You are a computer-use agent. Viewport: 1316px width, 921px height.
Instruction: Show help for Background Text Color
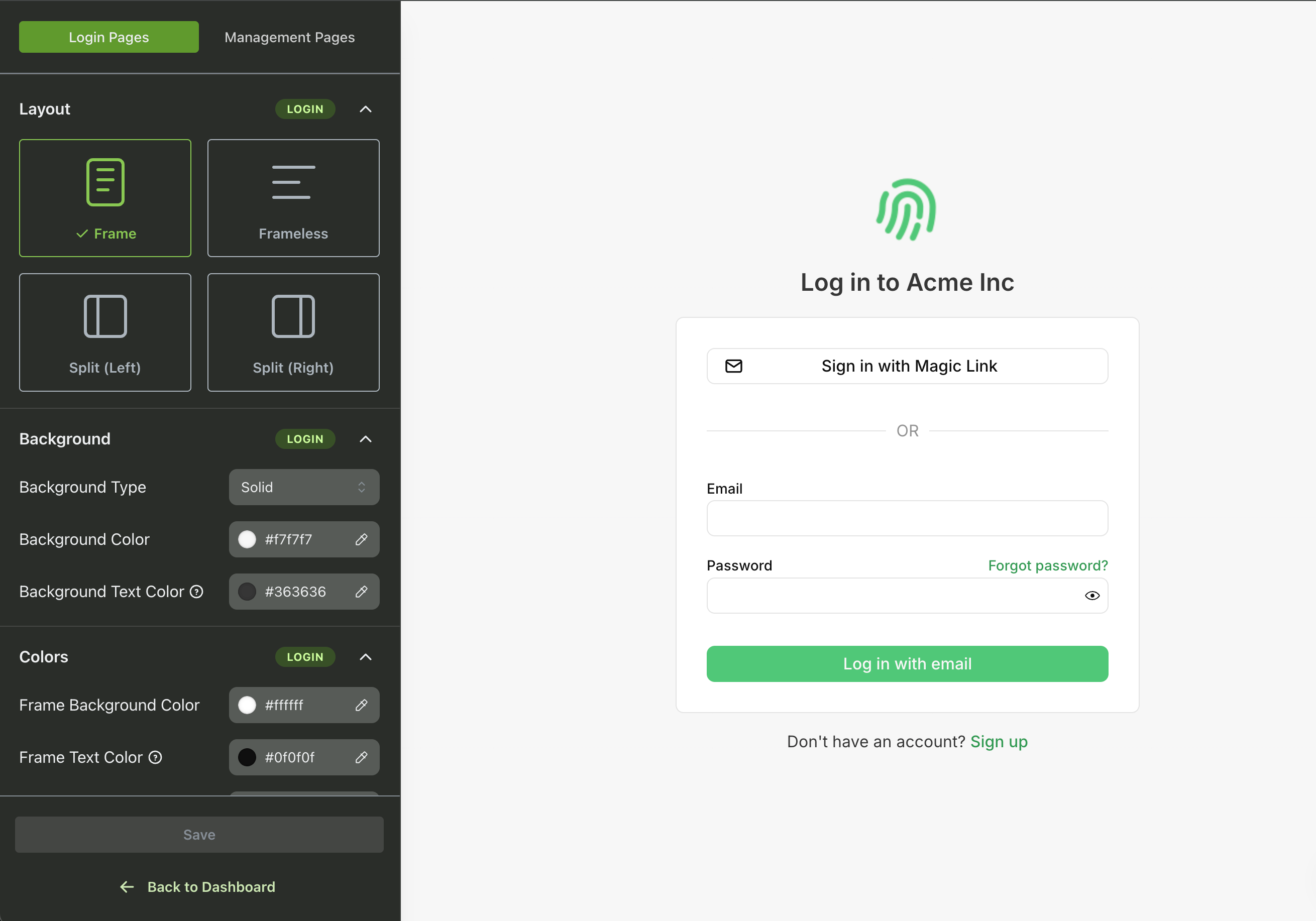pos(196,592)
